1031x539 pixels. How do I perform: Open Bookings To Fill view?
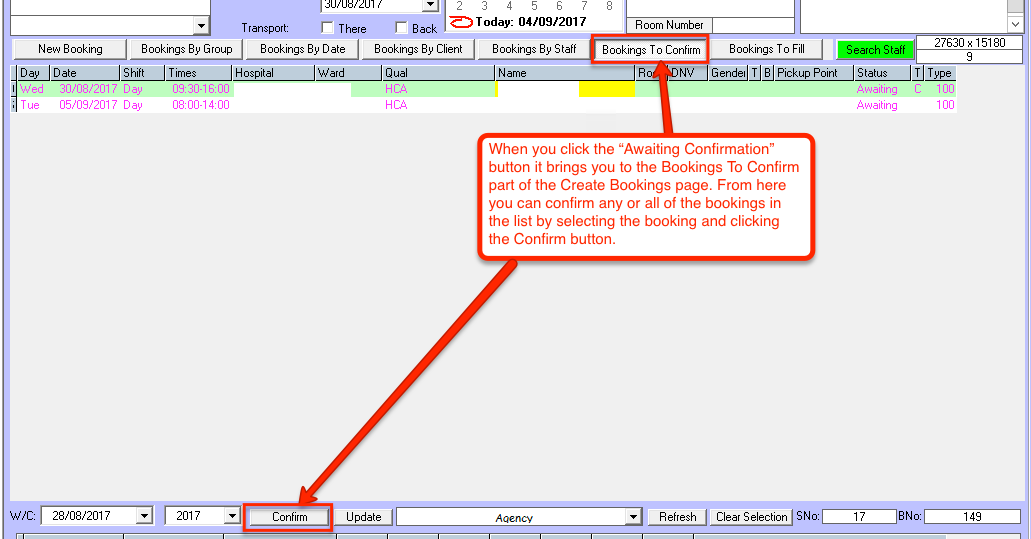(x=766, y=49)
